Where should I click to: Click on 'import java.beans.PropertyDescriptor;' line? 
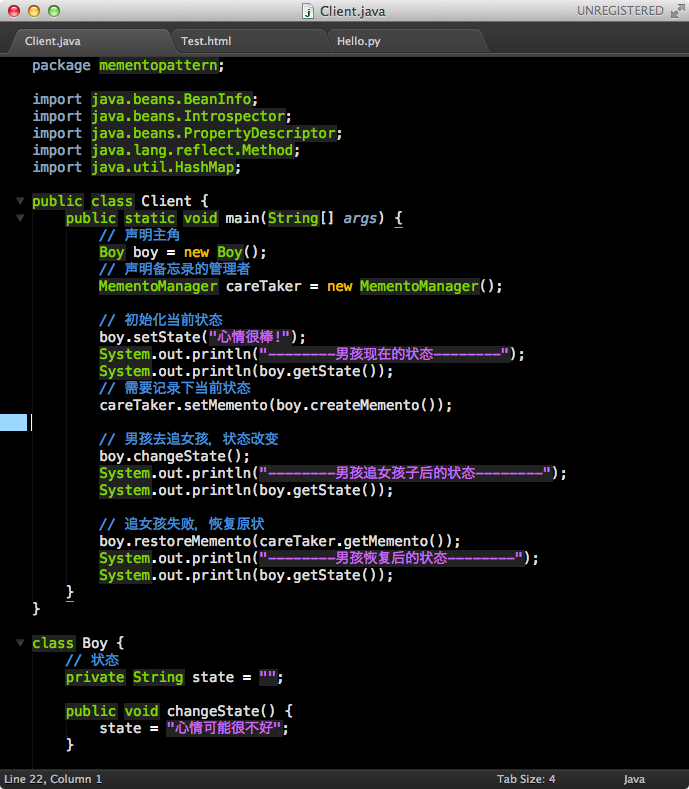click(x=187, y=133)
